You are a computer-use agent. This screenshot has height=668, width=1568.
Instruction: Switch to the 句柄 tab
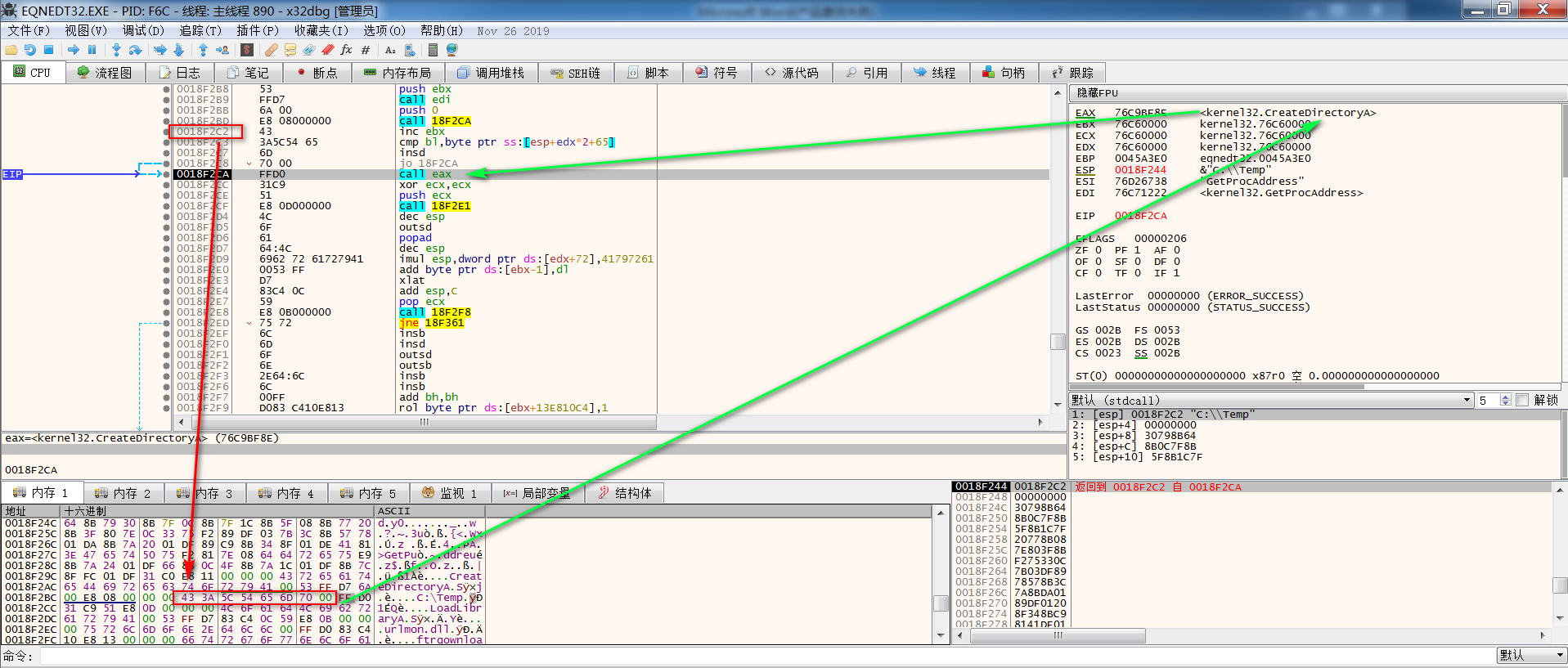click(x=1004, y=73)
